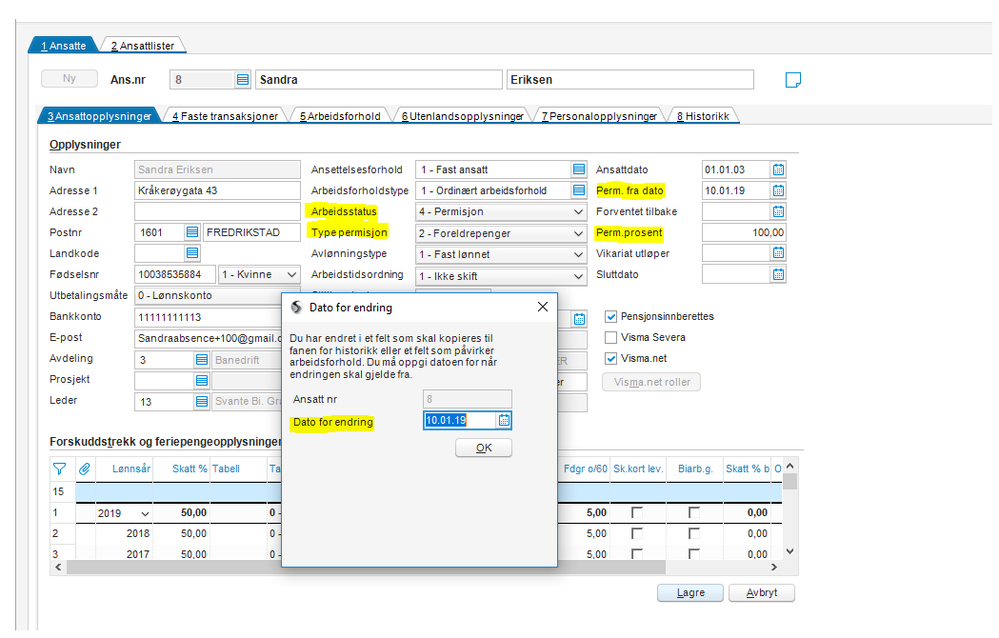The width and height of the screenshot is (999, 638).
Task: Select the 3 Ansattopplysninger tab
Action: (x=99, y=116)
